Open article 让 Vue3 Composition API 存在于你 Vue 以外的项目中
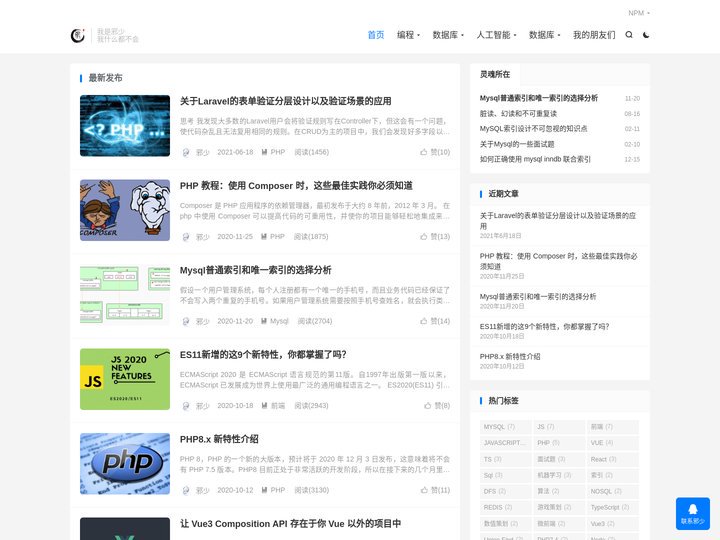Image resolution: width=720 pixels, height=540 pixels. tap(290, 523)
